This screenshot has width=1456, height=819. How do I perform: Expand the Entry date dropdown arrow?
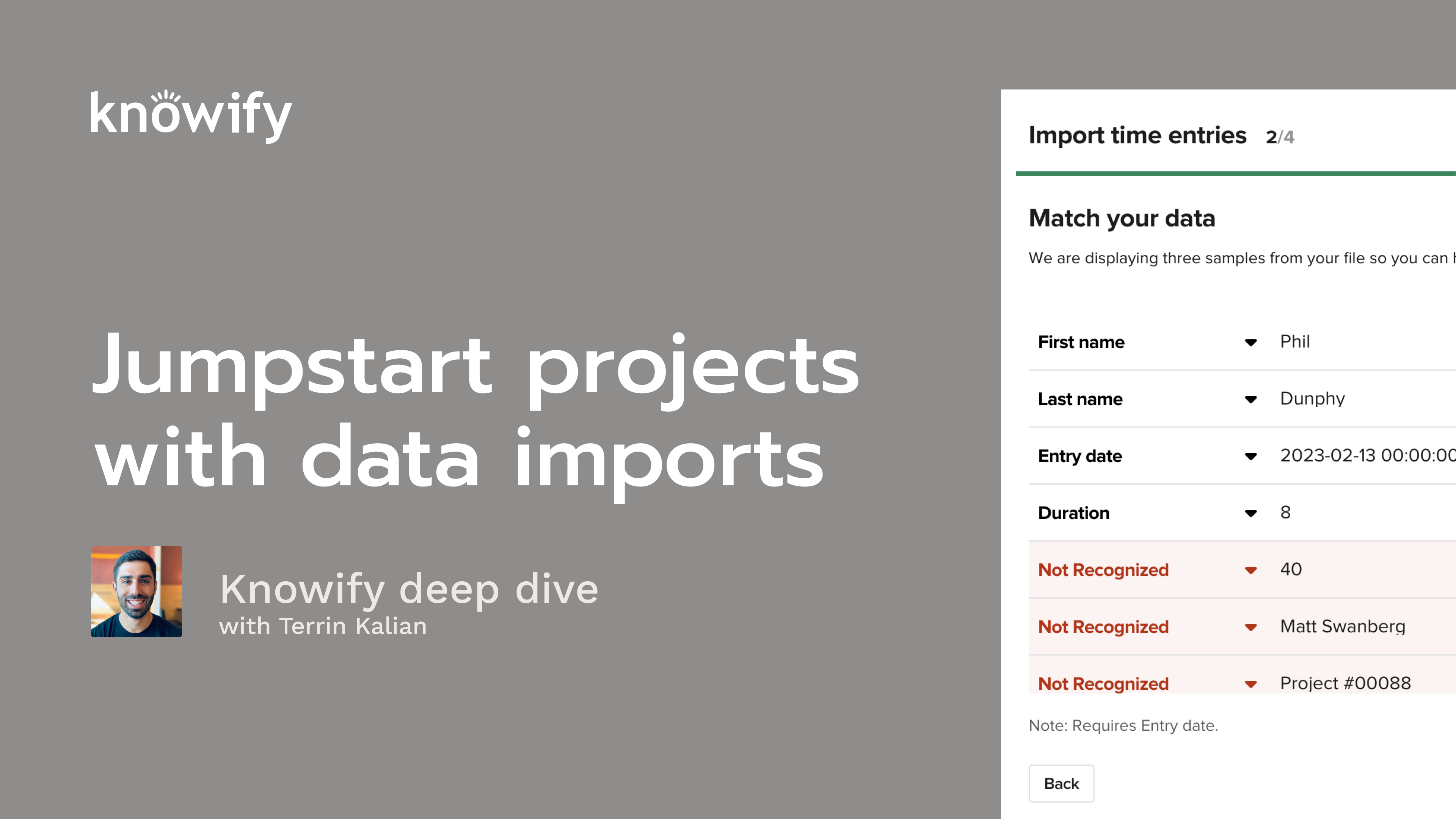click(x=1250, y=456)
